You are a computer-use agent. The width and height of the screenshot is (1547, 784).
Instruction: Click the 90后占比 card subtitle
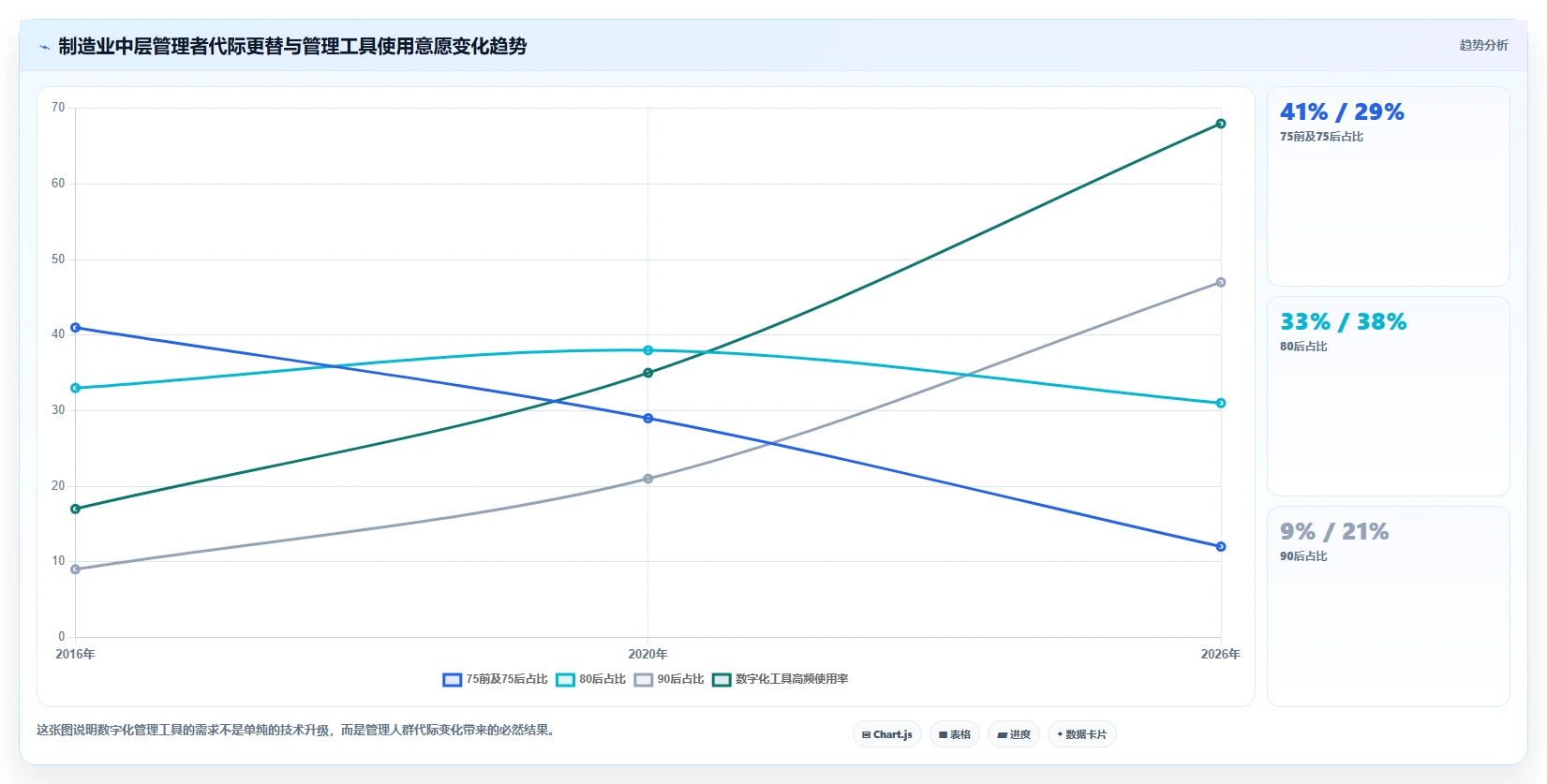[x=1303, y=556]
